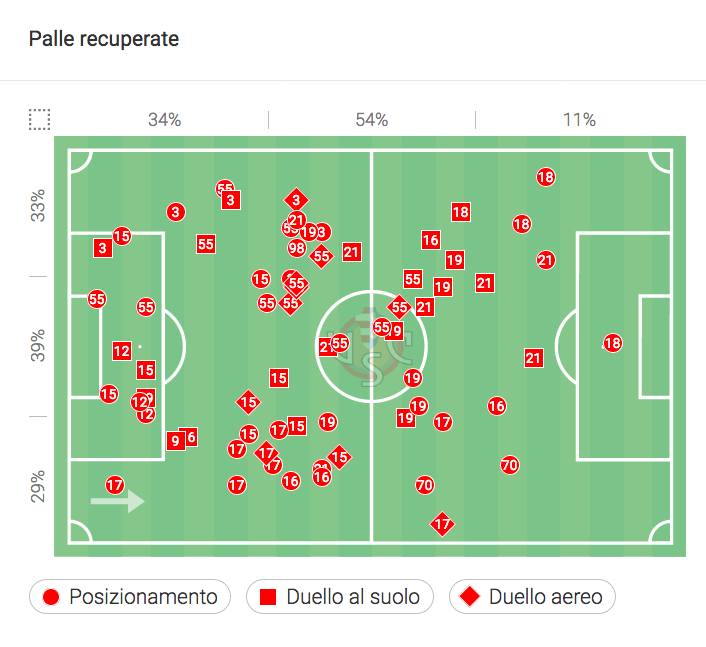Click the 39% central lane label
Screen dimensions: 706x647
click(x=38, y=345)
